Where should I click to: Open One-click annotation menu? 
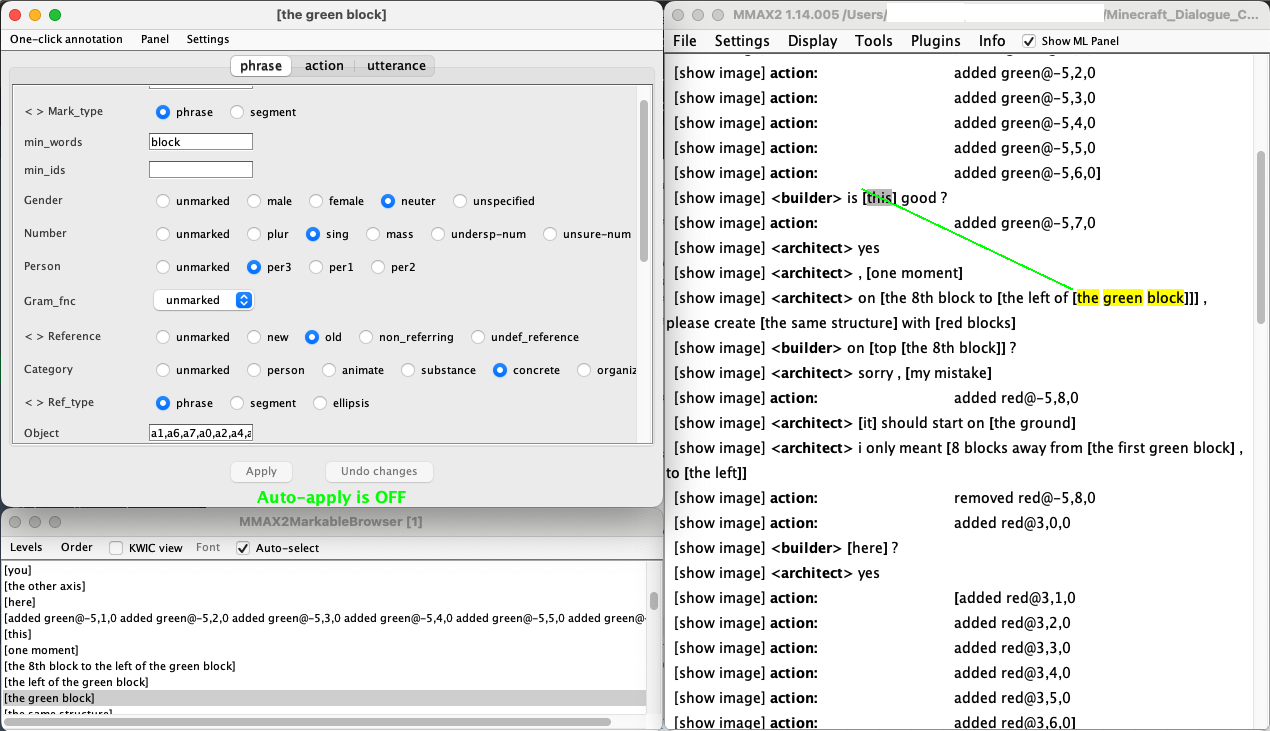[x=66, y=39]
